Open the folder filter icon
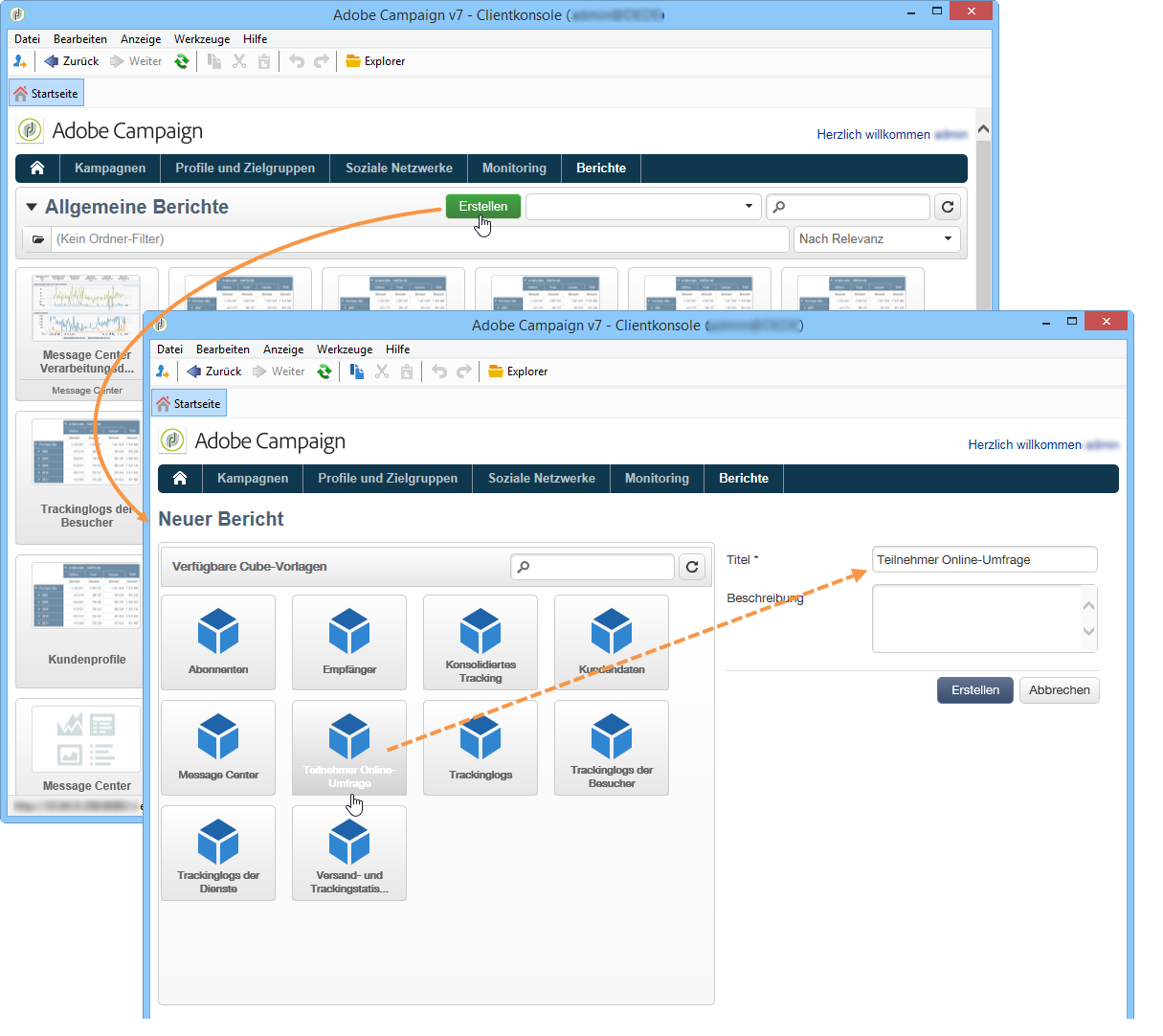Image resolution: width=1163 pixels, height=1036 pixels. click(38, 239)
